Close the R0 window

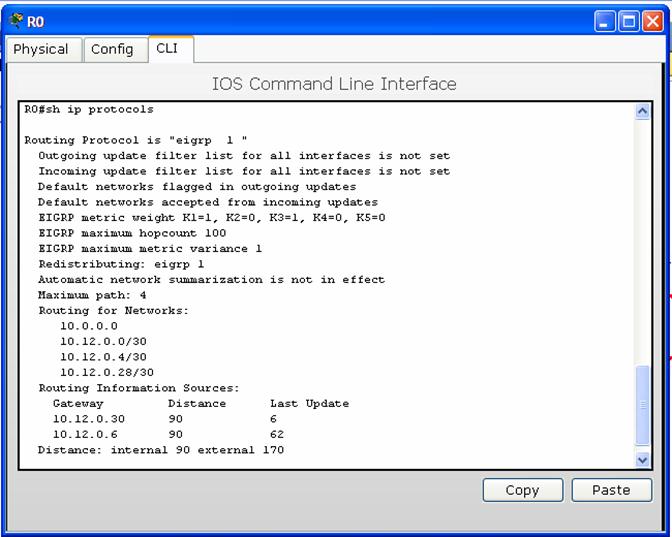(651, 21)
